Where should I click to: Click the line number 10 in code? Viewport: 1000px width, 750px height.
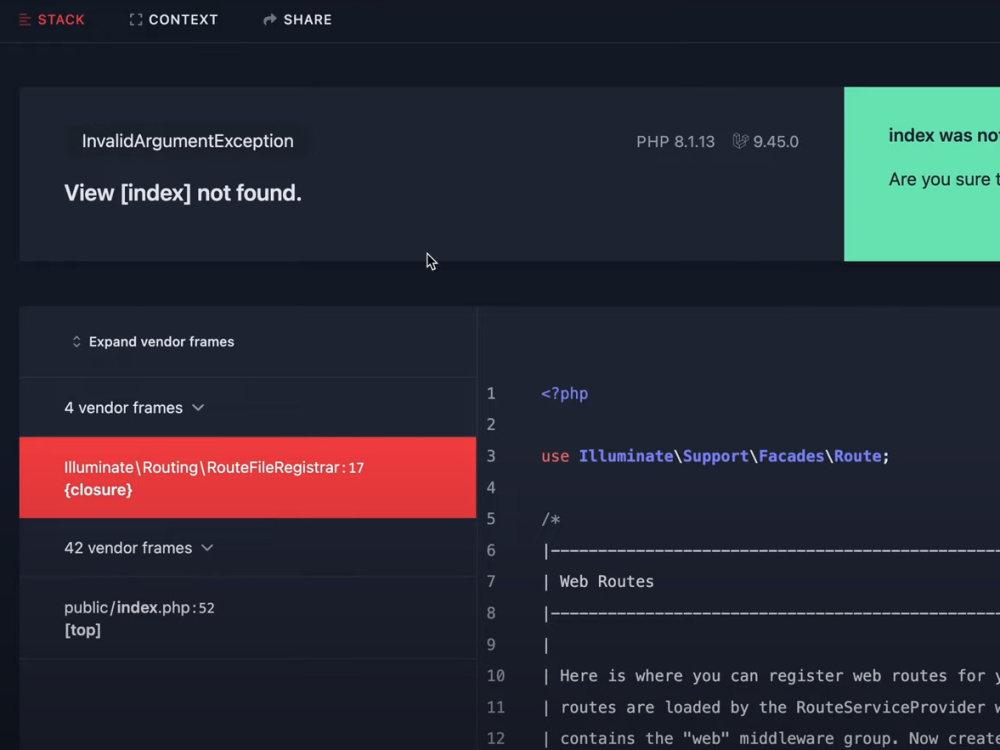click(496, 676)
